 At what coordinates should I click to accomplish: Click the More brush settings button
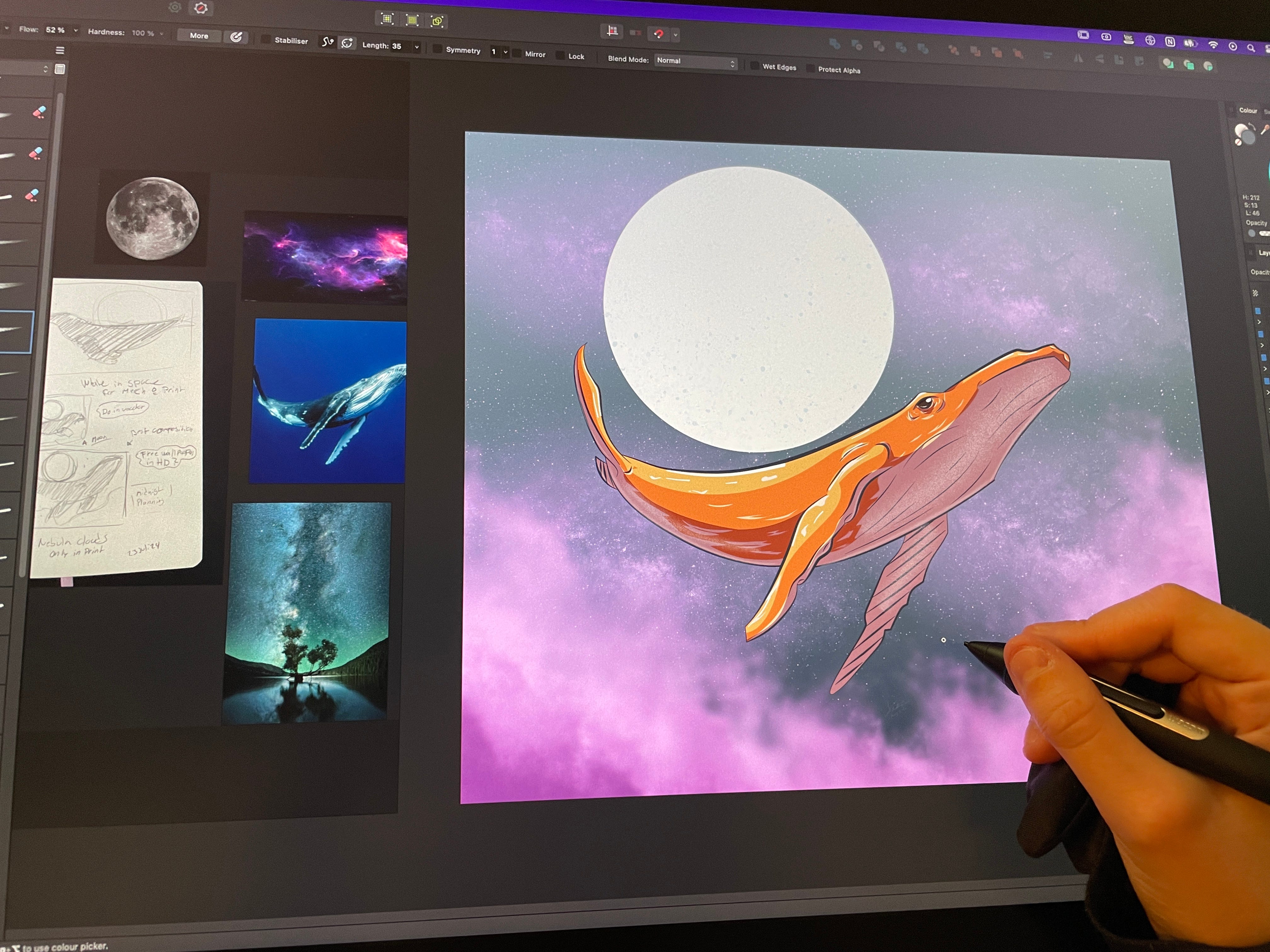[x=199, y=36]
